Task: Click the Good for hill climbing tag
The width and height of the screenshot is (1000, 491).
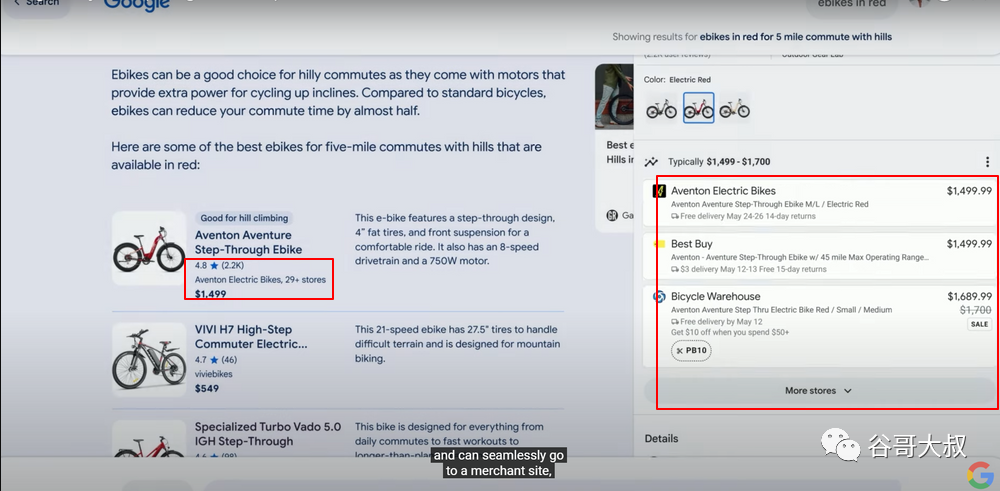Action: (x=244, y=218)
